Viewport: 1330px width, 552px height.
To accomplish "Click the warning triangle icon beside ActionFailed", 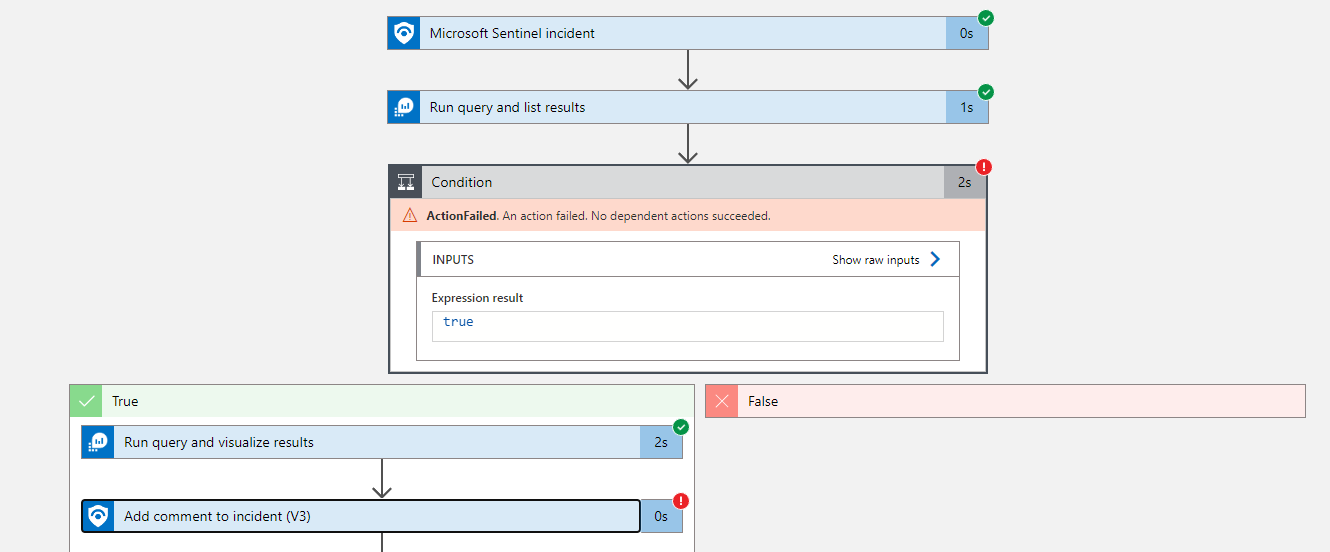I will [410, 215].
